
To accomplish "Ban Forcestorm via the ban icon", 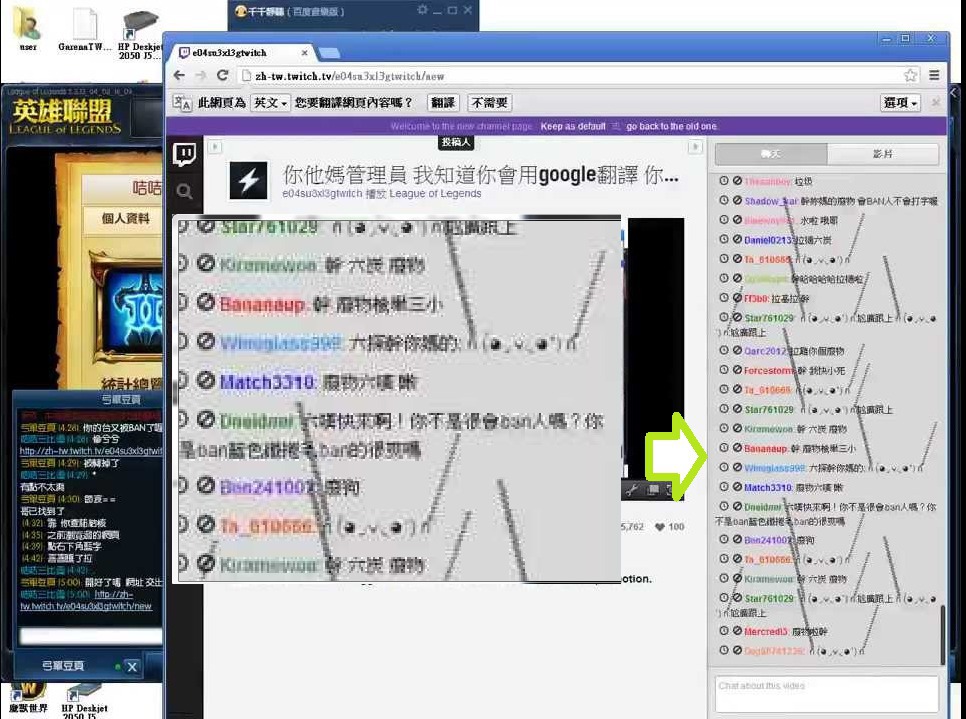I will coord(737,370).
